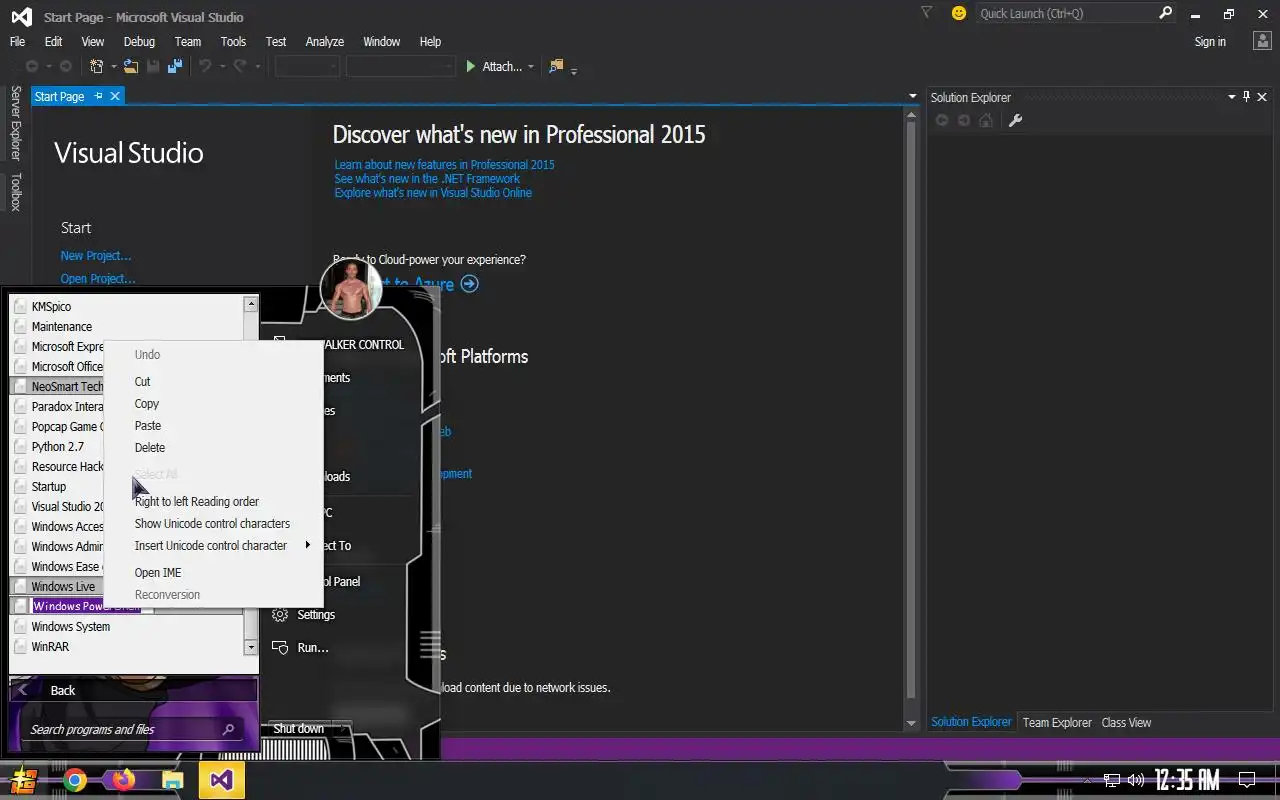Show hidden tray icons chevron

point(1088,781)
